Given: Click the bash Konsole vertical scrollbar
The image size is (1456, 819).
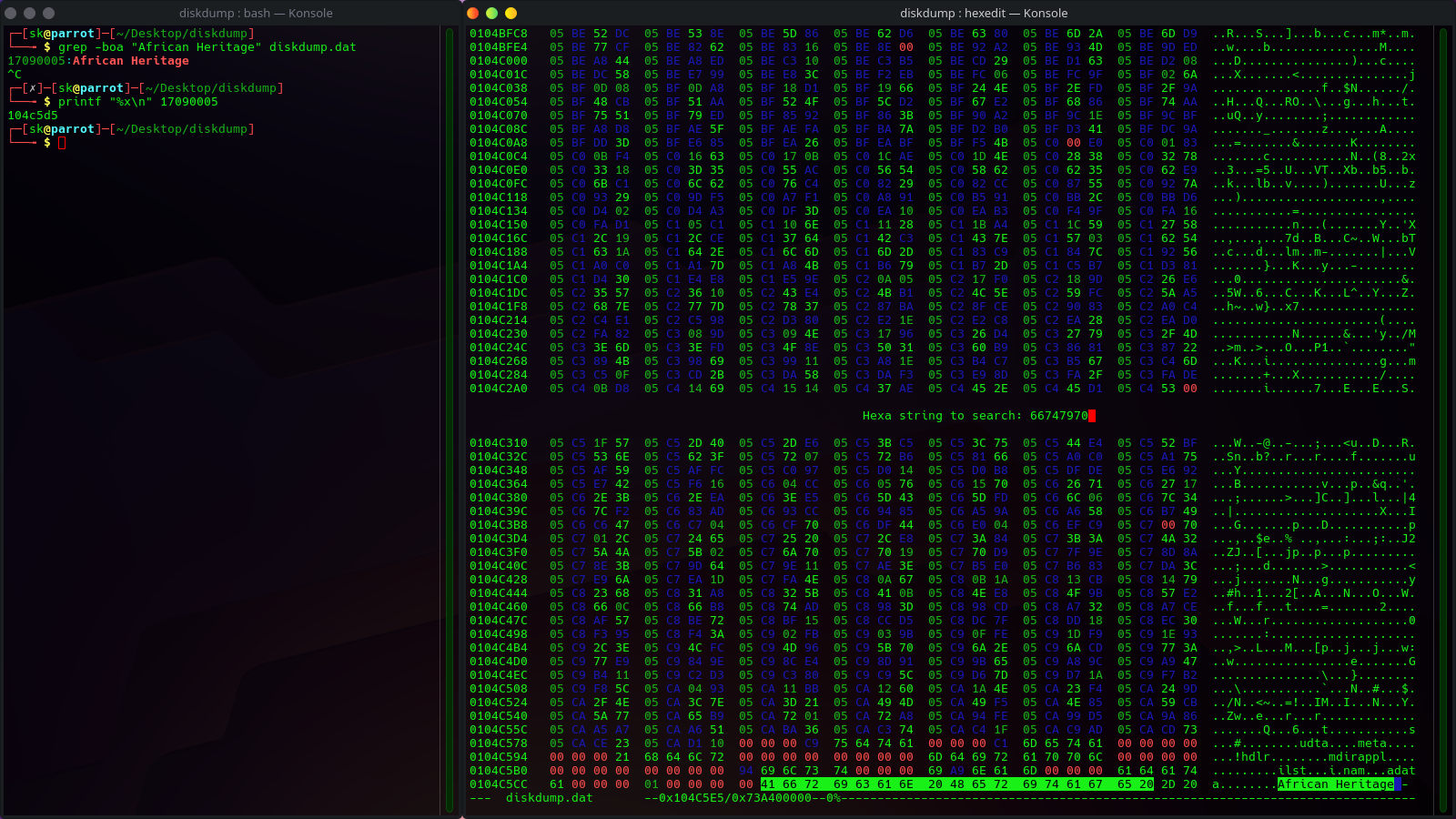Looking at the screenshot, I should [x=450, y=420].
